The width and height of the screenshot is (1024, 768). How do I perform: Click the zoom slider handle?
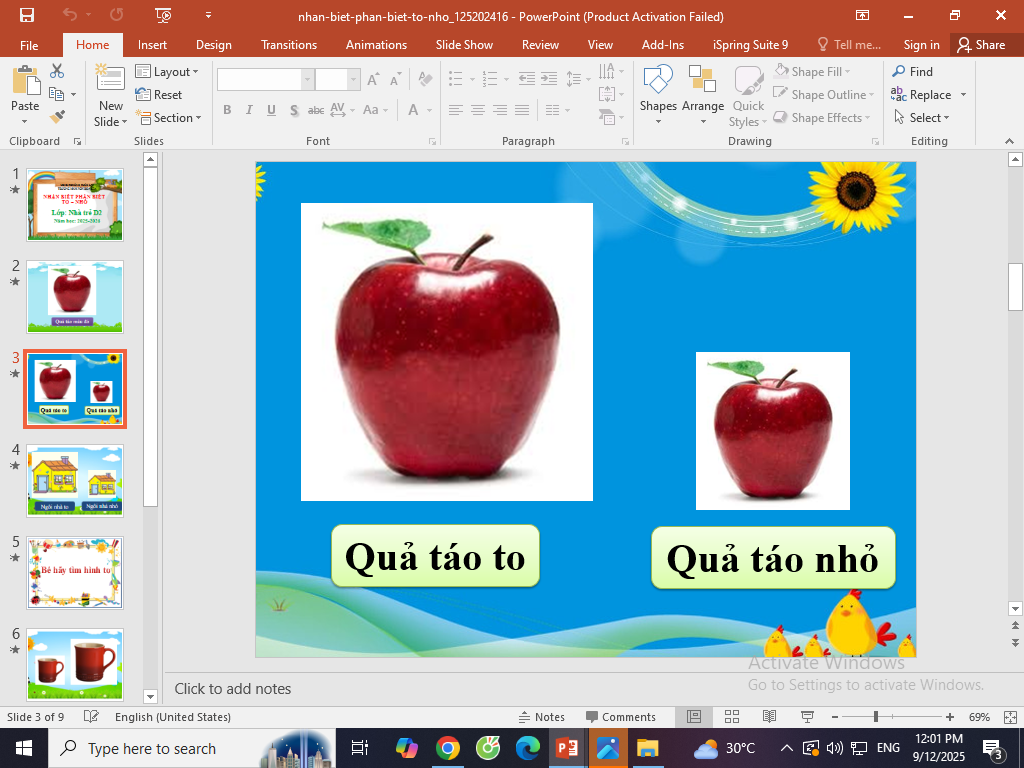pyautogui.click(x=876, y=717)
